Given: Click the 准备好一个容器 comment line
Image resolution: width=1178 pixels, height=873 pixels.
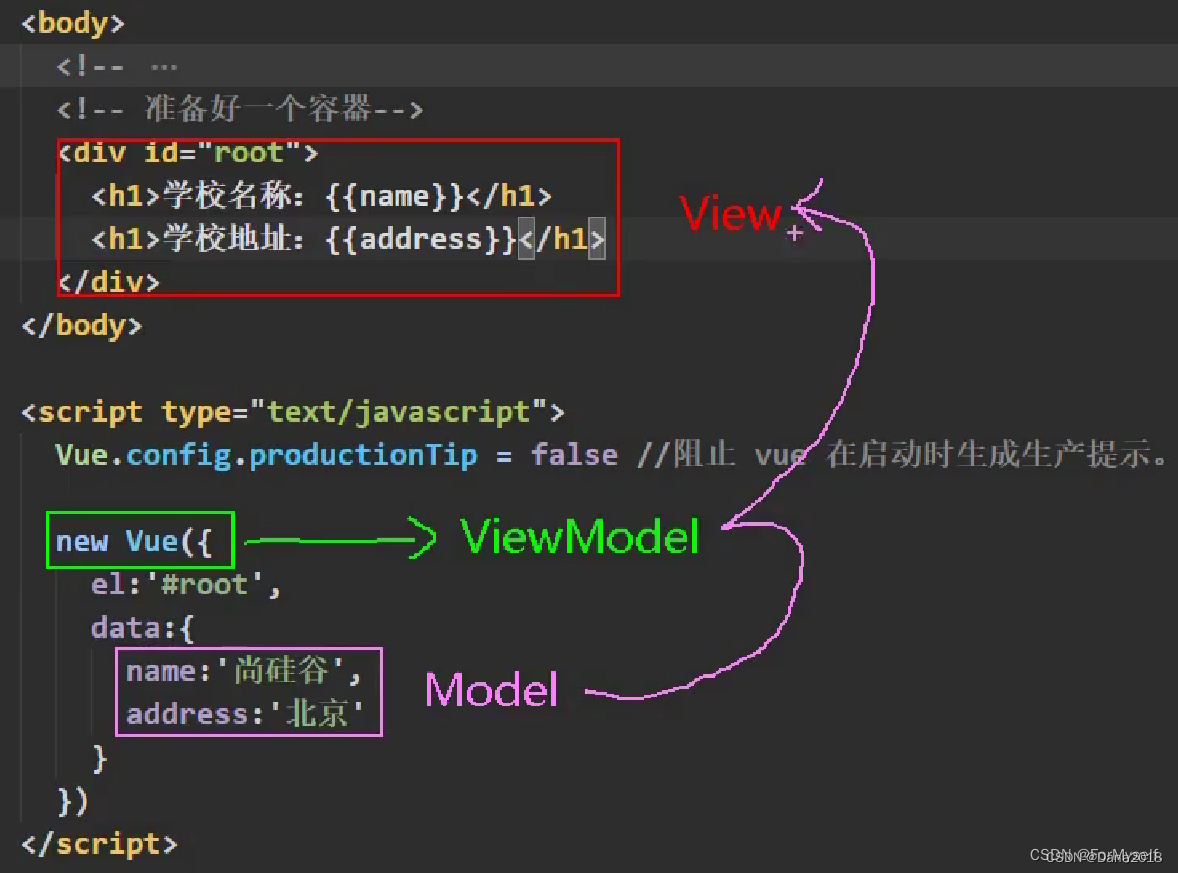Looking at the screenshot, I should pyautogui.click(x=240, y=109).
